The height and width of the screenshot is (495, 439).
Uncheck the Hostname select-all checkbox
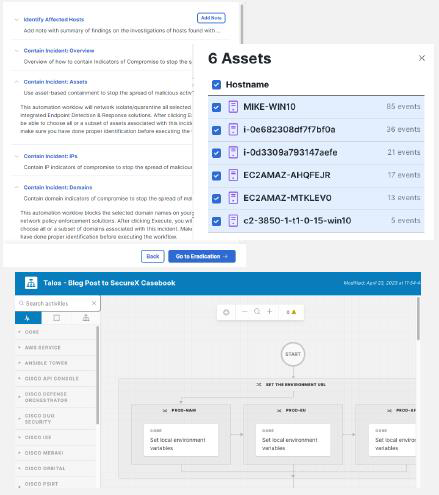point(216,85)
